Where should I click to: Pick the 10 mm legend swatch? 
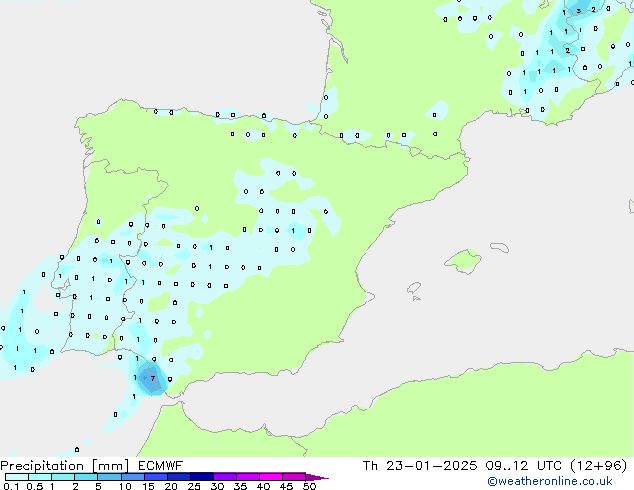tap(133, 477)
